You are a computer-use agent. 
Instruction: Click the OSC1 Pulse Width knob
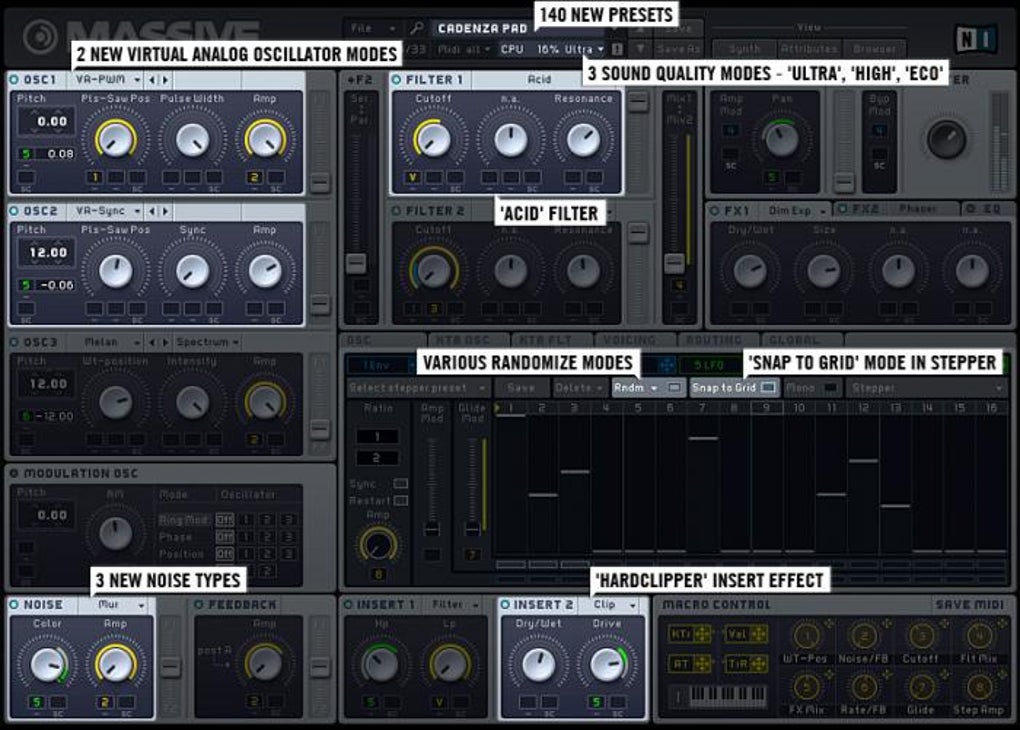[193, 139]
